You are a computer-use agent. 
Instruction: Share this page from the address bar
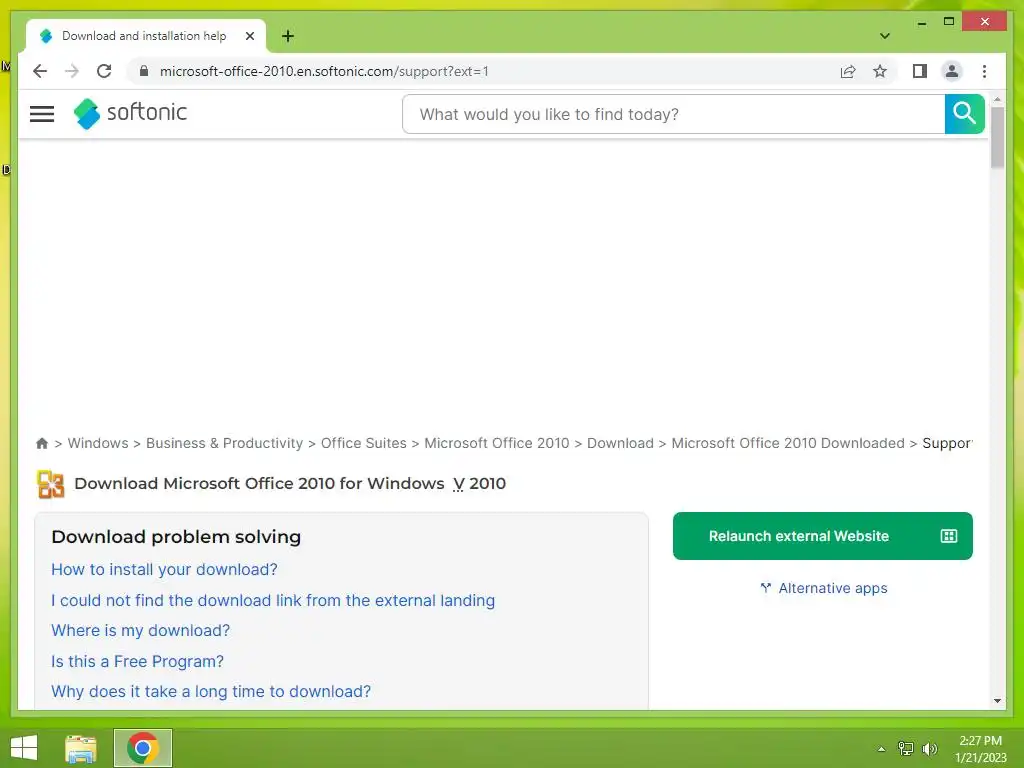[848, 71]
